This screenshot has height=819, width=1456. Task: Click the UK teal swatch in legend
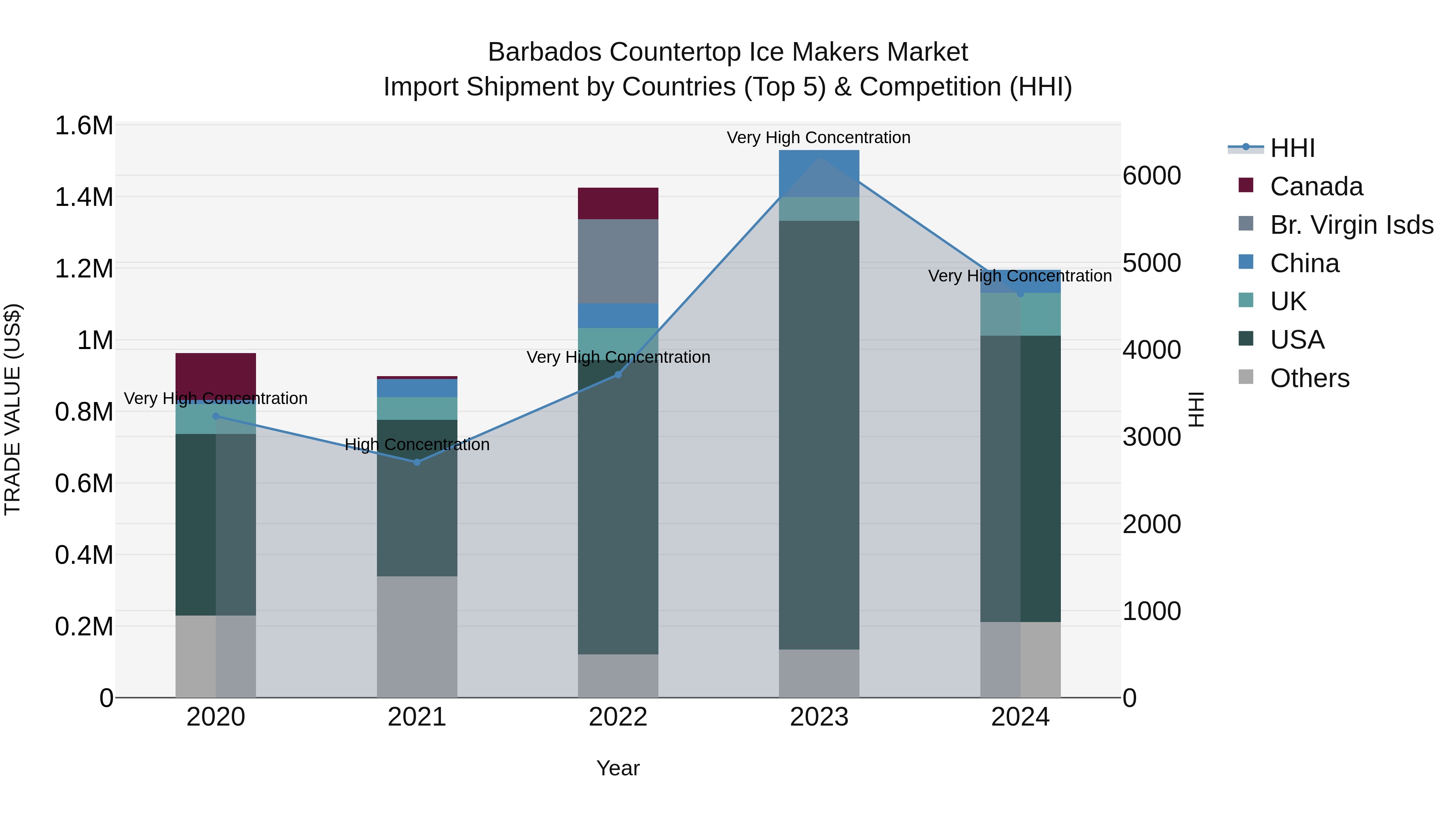1246,300
